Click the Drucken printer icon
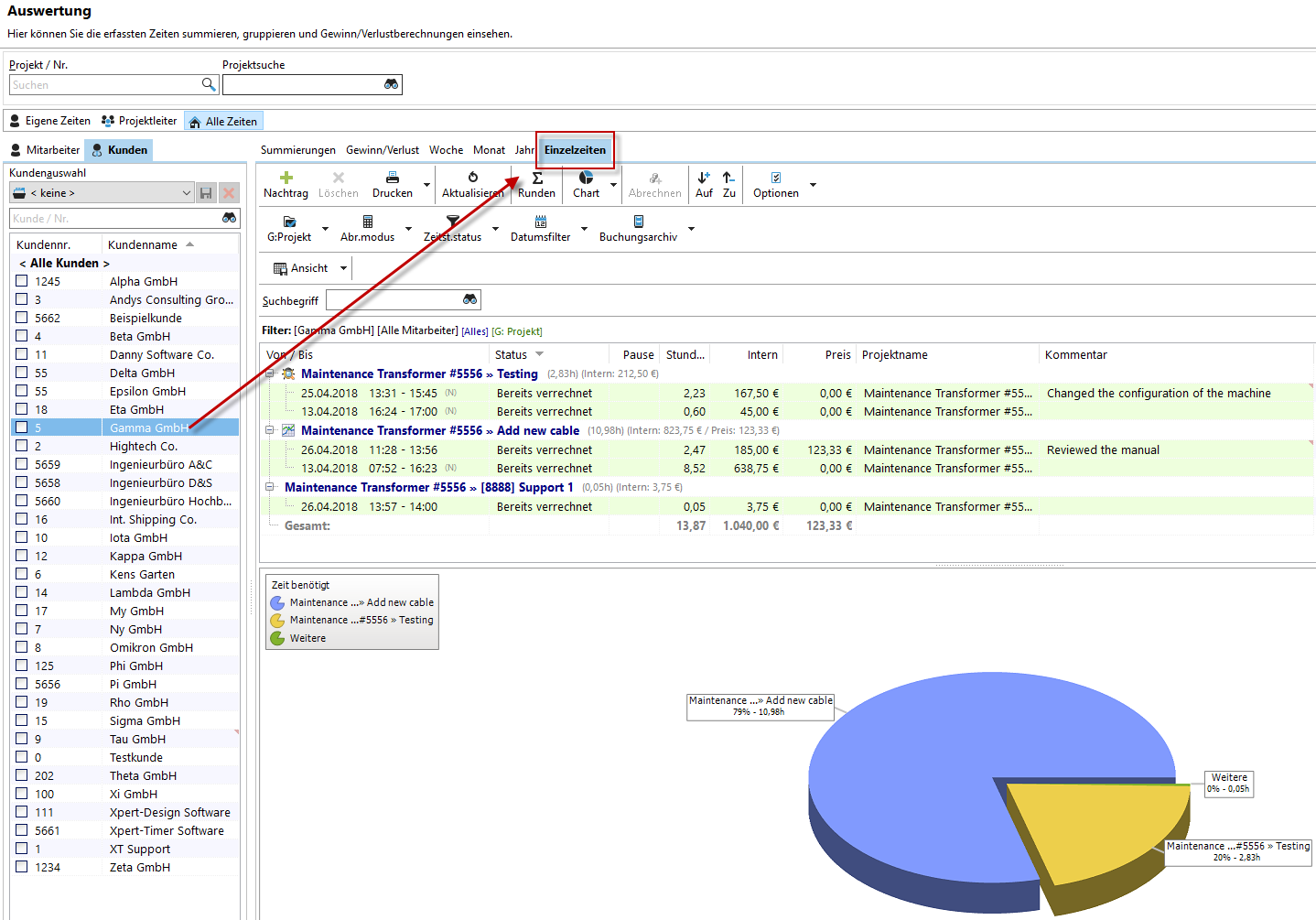Viewport: 1316px width, 920px height. [392, 178]
